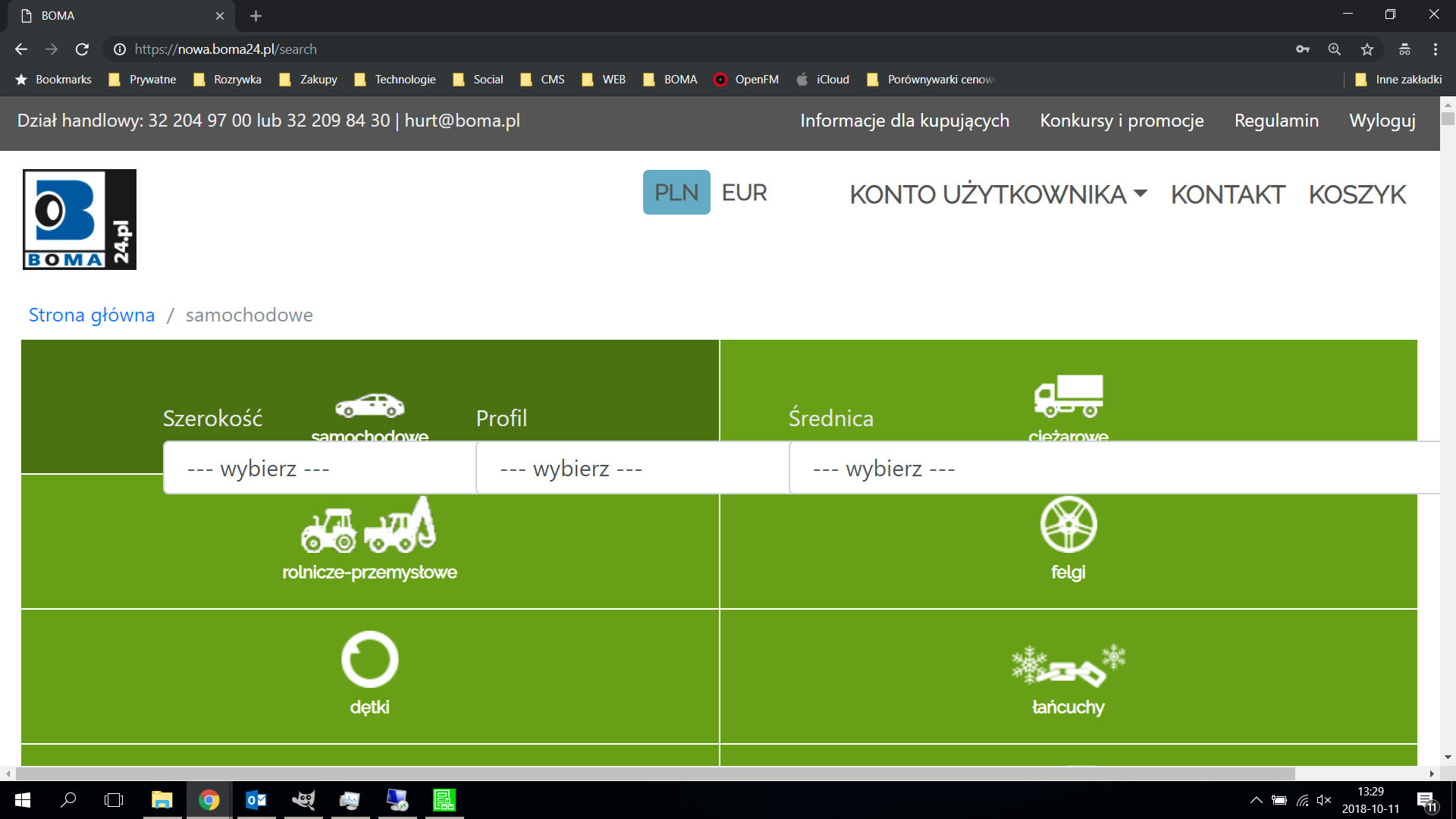Click the BOMA 24.pl logo
The width and height of the screenshot is (1456, 819).
(x=80, y=219)
